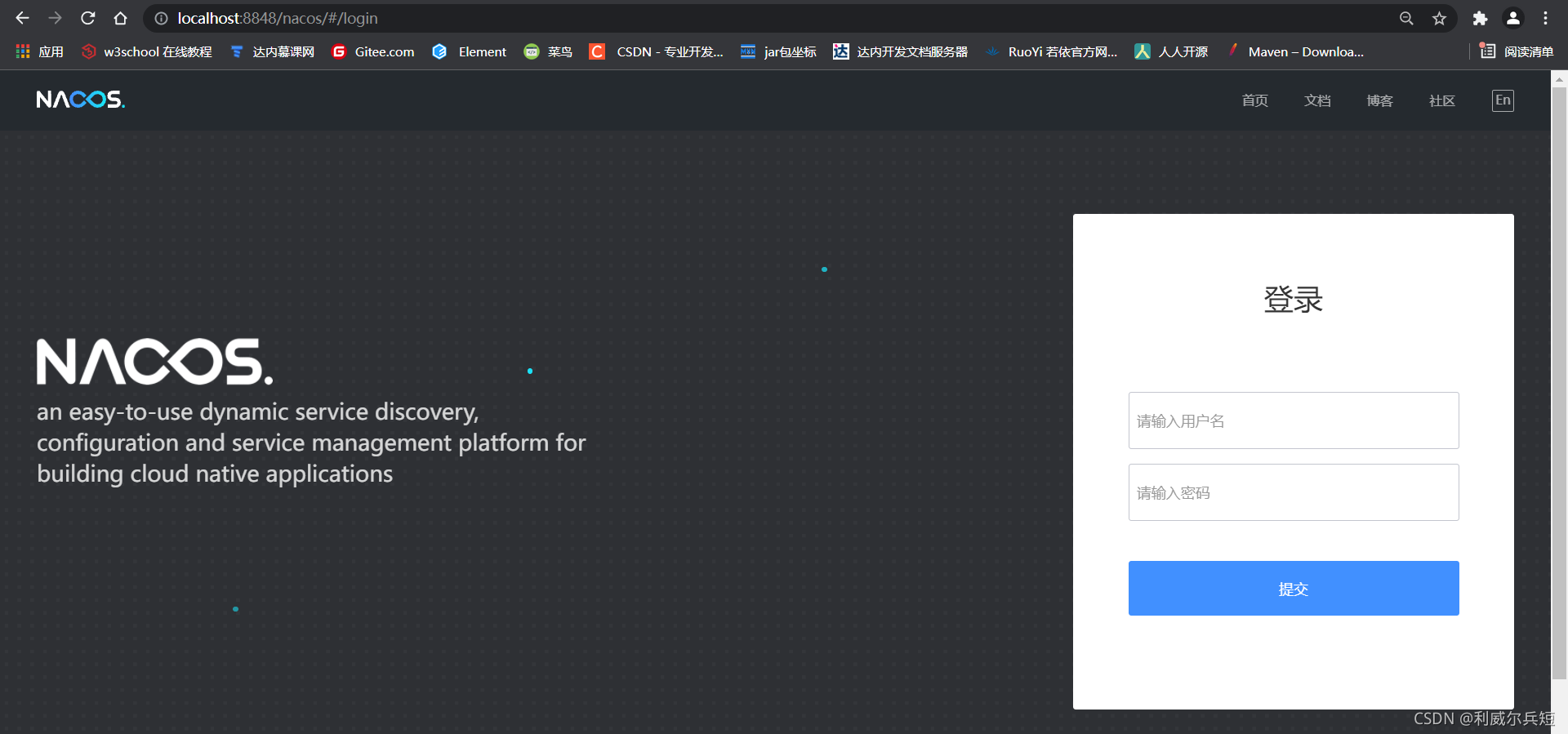This screenshot has height=734, width=1568.
Task: Open 阅读清单 reading list
Action: point(1517,51)
